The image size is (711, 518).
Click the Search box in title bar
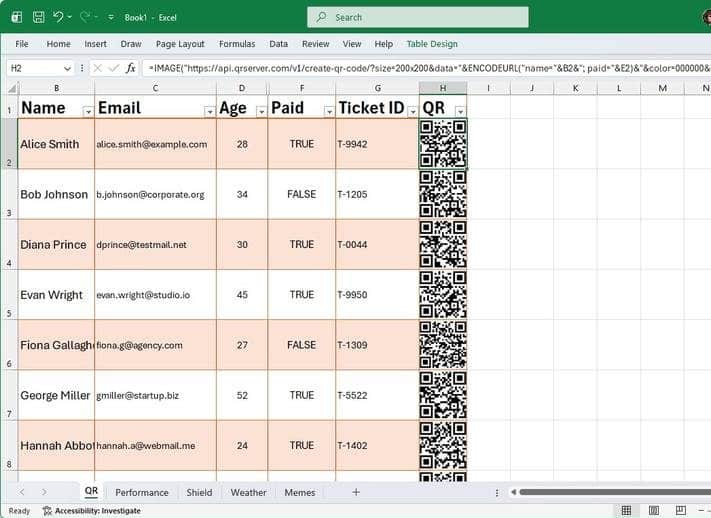tap(418, 17)
